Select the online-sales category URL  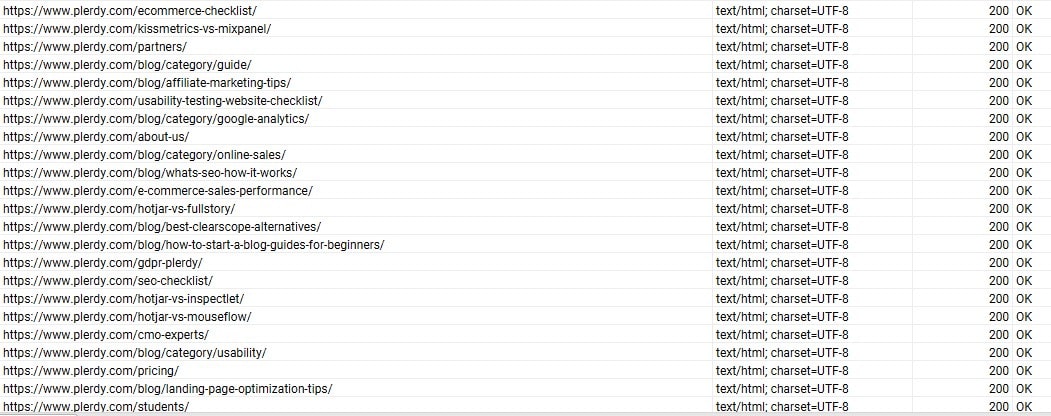click(145, 155)
